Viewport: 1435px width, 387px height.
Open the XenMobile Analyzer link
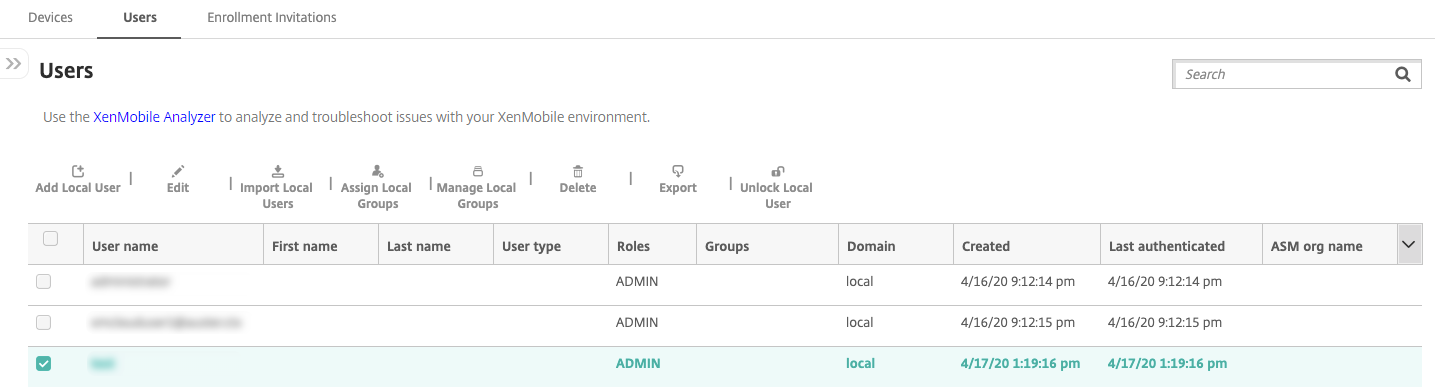pos(154,117)
